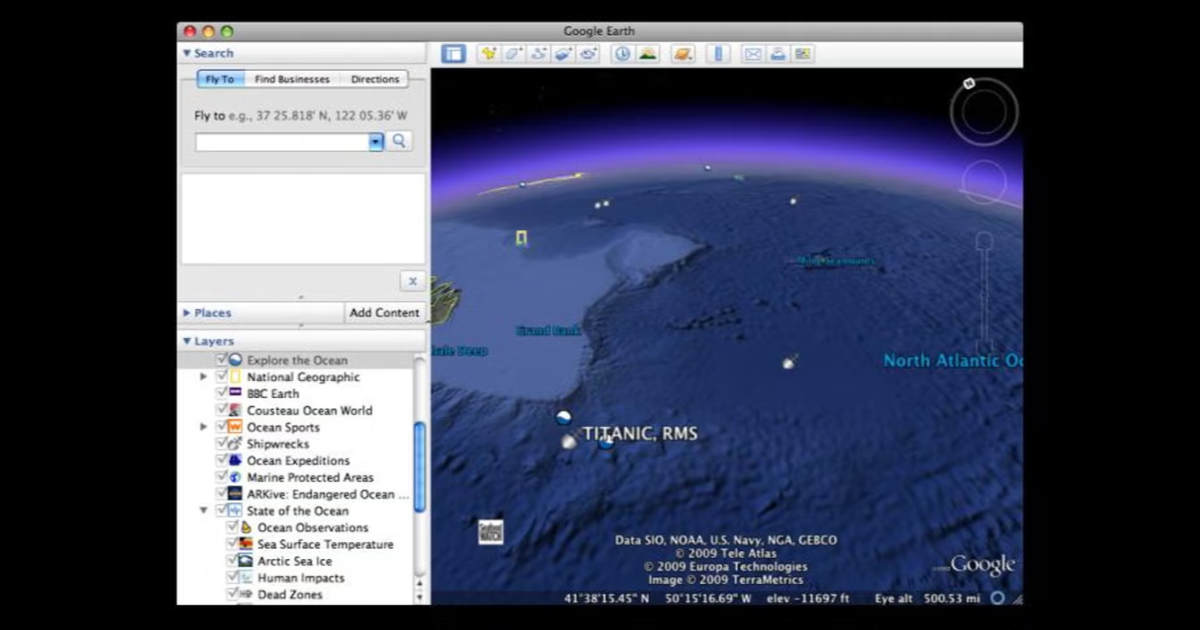Uncheck the Shipwrecks layer
Image resolution: width=1200 pixels, height=630 pixels.
221,444
